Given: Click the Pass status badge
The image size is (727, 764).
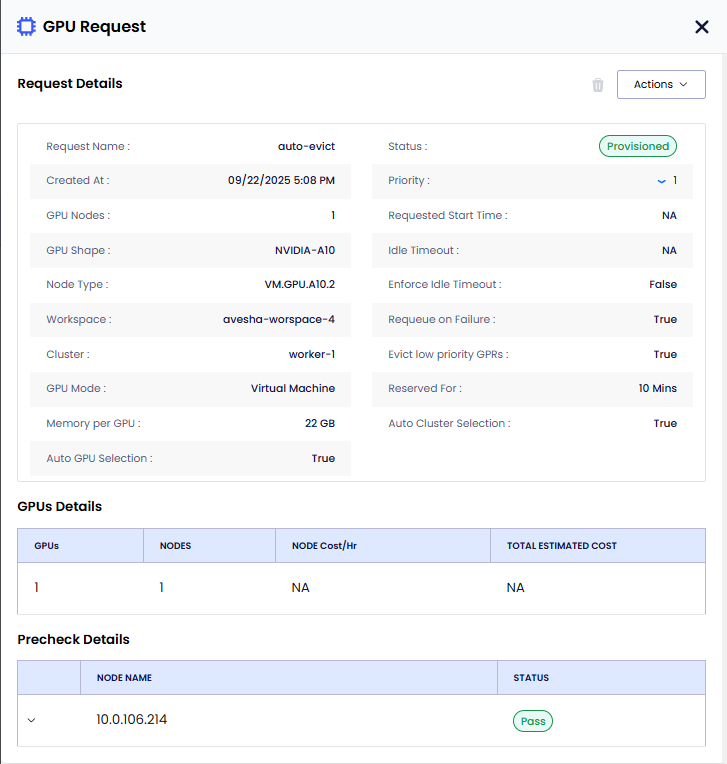Looking at the screenshot, I should [532, 721].
